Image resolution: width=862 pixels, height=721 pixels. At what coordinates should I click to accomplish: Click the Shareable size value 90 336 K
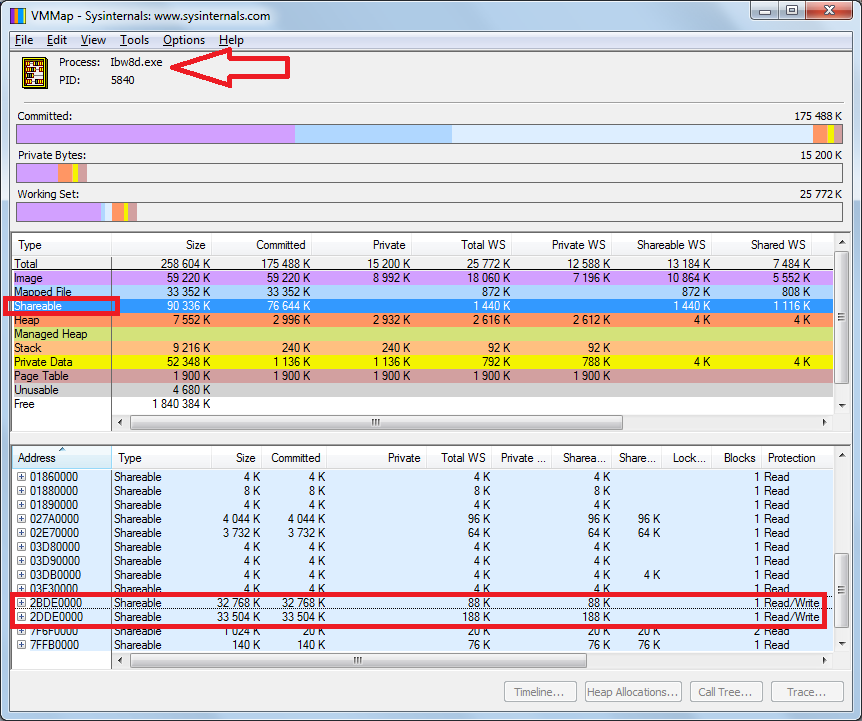coord(189,306)
